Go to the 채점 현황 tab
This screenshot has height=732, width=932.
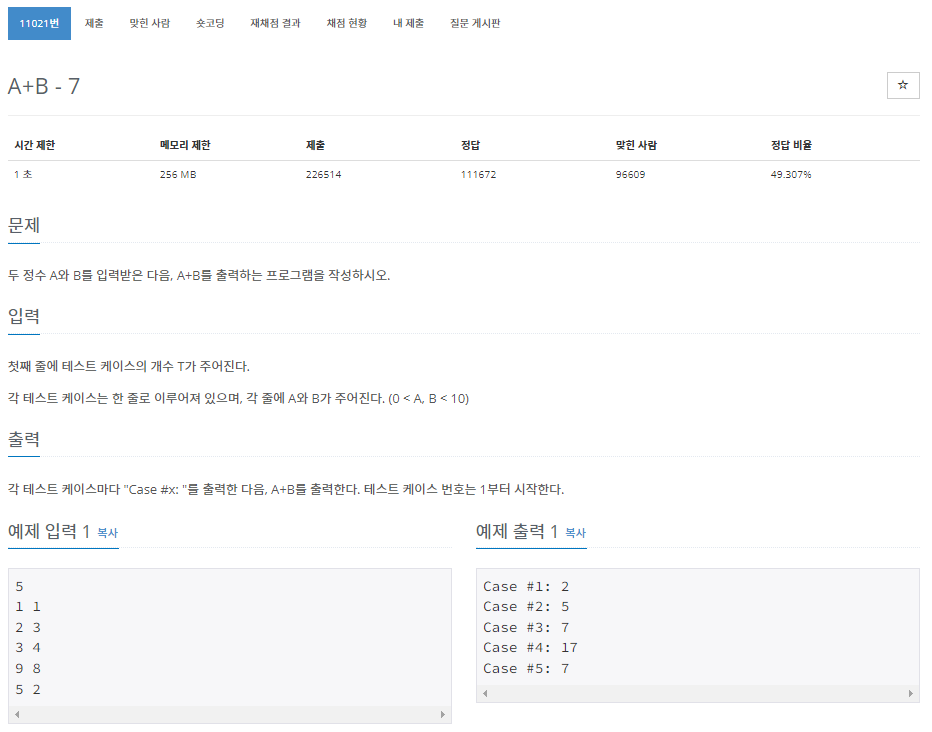point(347,24)
